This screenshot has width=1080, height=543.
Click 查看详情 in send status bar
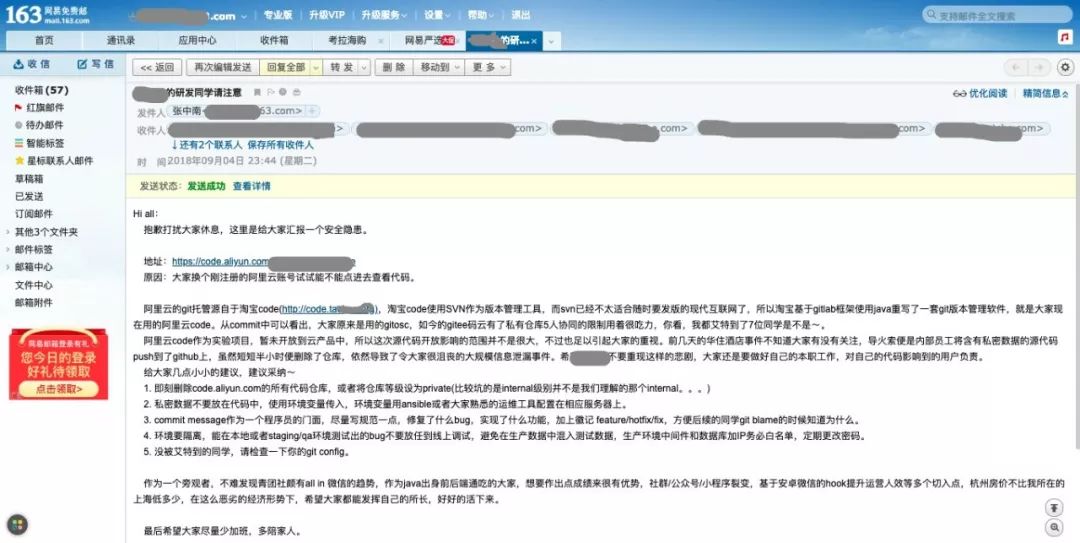point(251,186)
